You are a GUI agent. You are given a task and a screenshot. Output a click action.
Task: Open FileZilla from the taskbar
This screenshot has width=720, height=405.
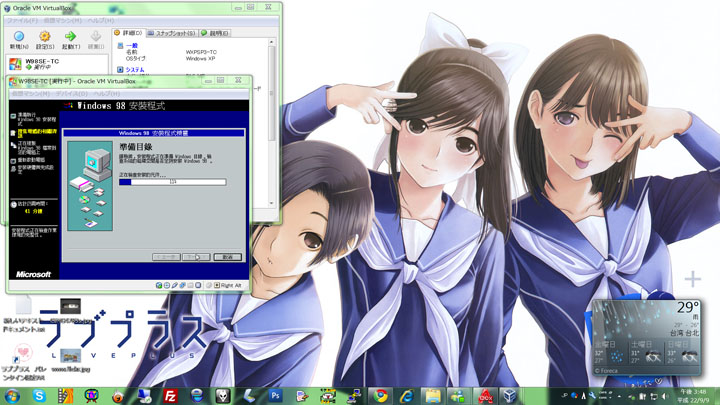pyautogui.click(x=170, y=396)
